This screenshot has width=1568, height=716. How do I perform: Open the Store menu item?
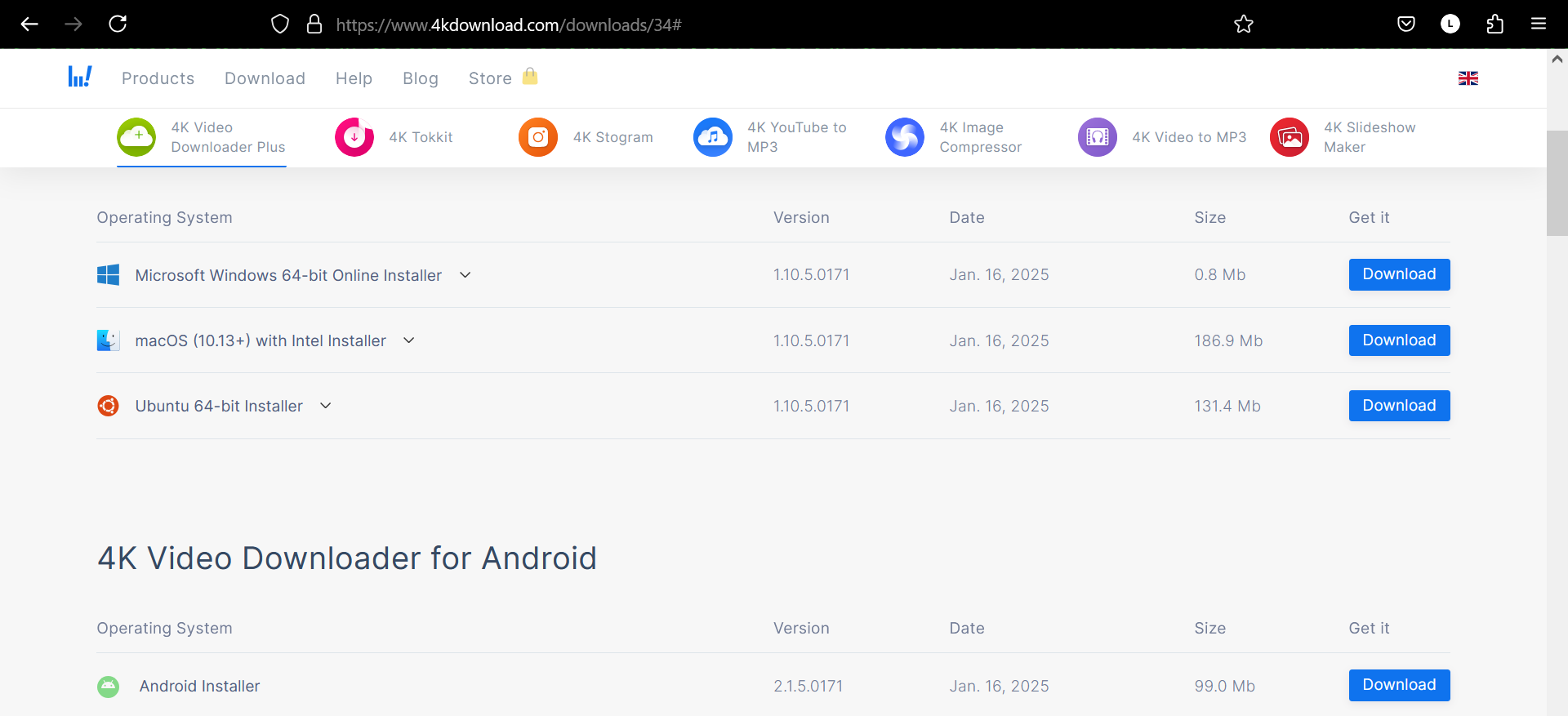[490, 78]
